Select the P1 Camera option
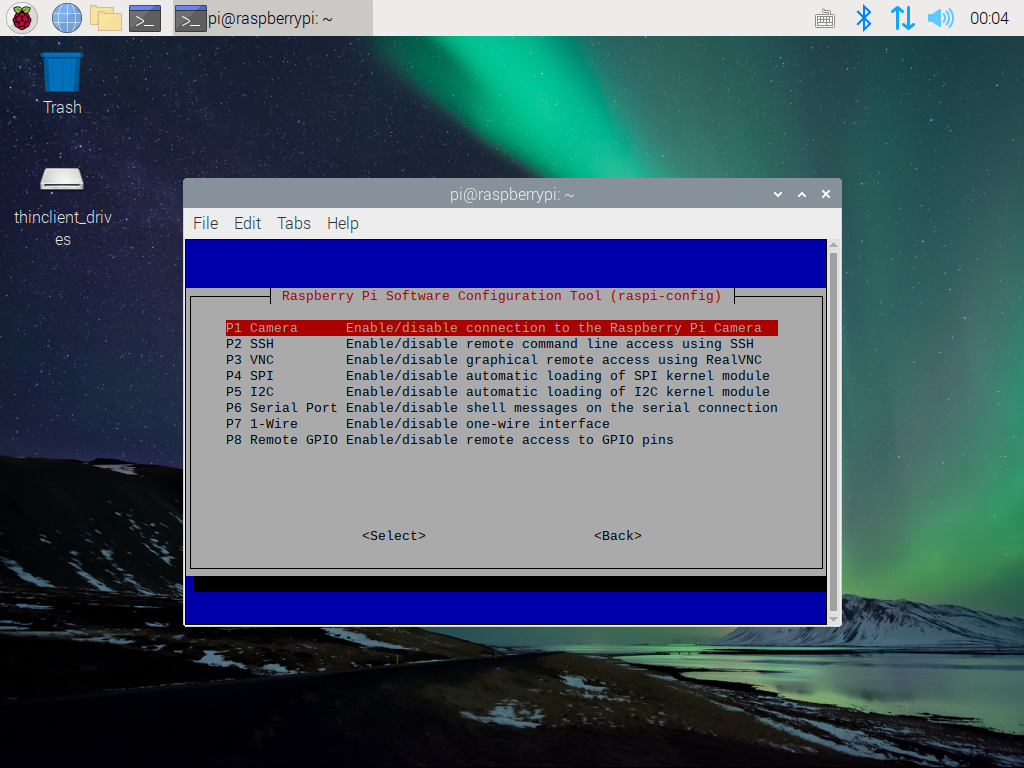 [x=502, y=328]
